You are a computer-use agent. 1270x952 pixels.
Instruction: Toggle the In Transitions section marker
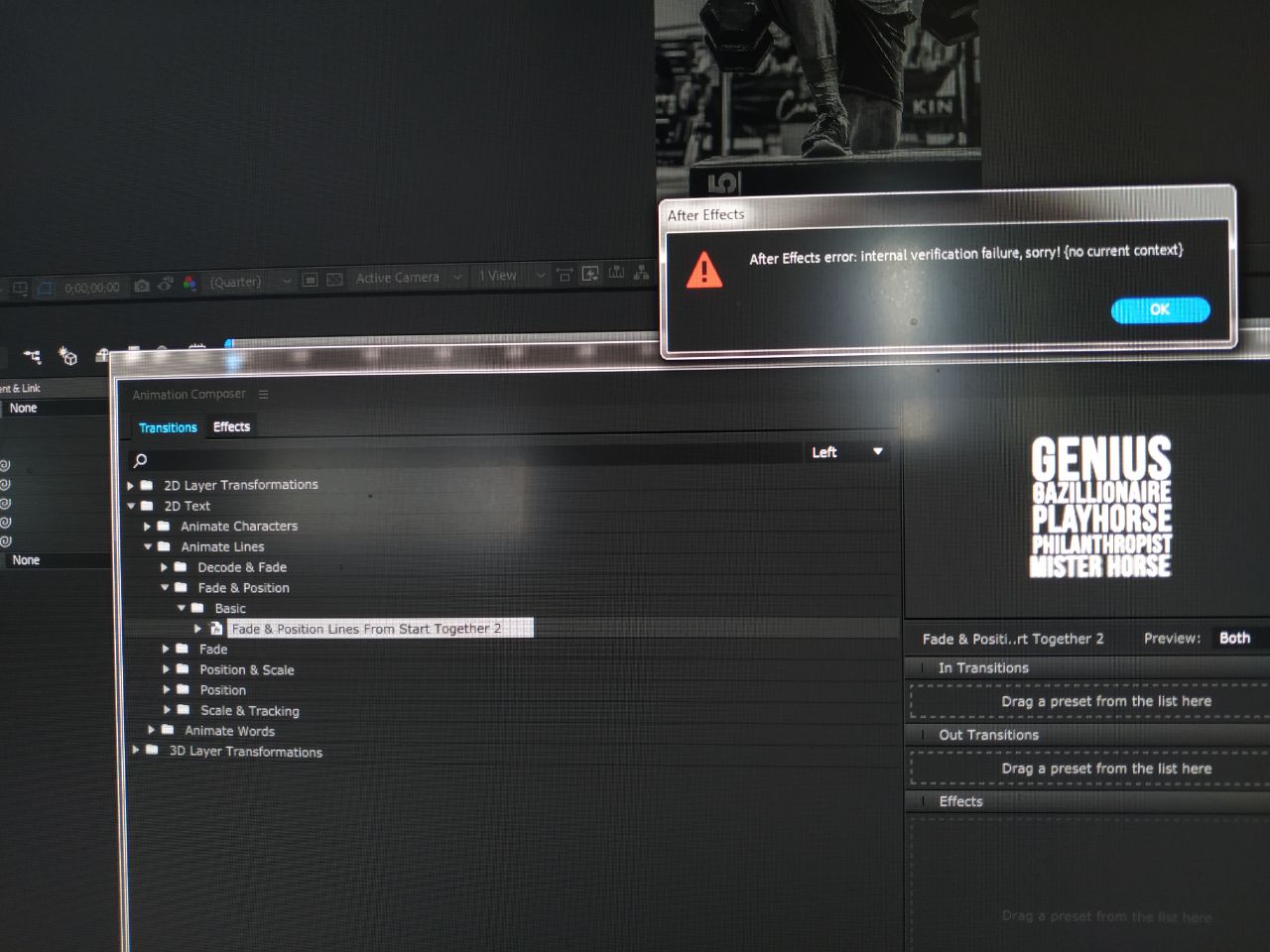coord(925,667)
